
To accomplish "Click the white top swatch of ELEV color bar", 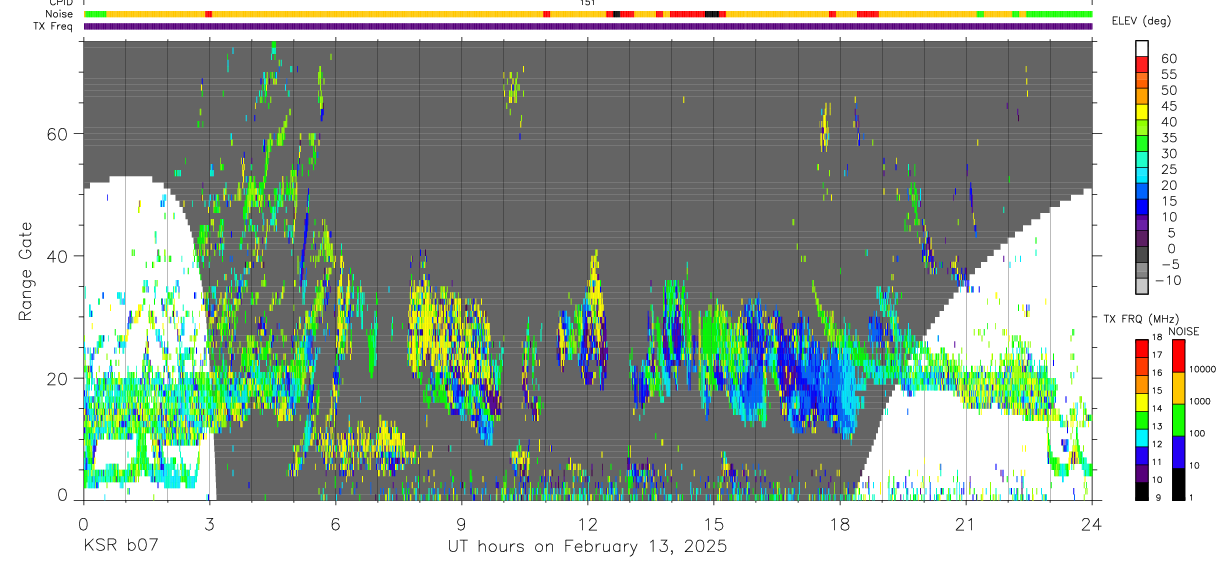I will click(x=1143, y=50).
